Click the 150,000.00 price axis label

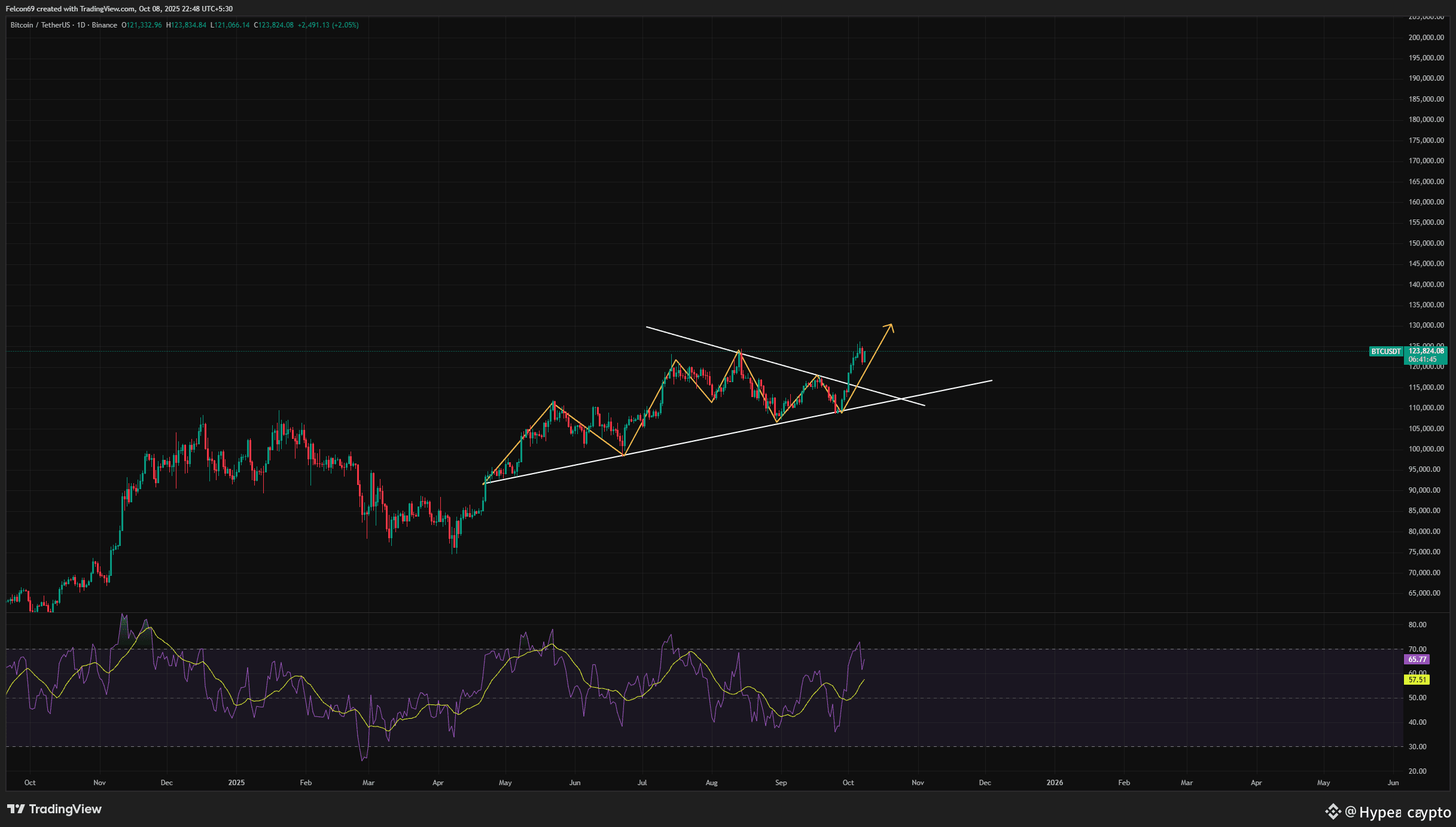tap(1426, 243)
